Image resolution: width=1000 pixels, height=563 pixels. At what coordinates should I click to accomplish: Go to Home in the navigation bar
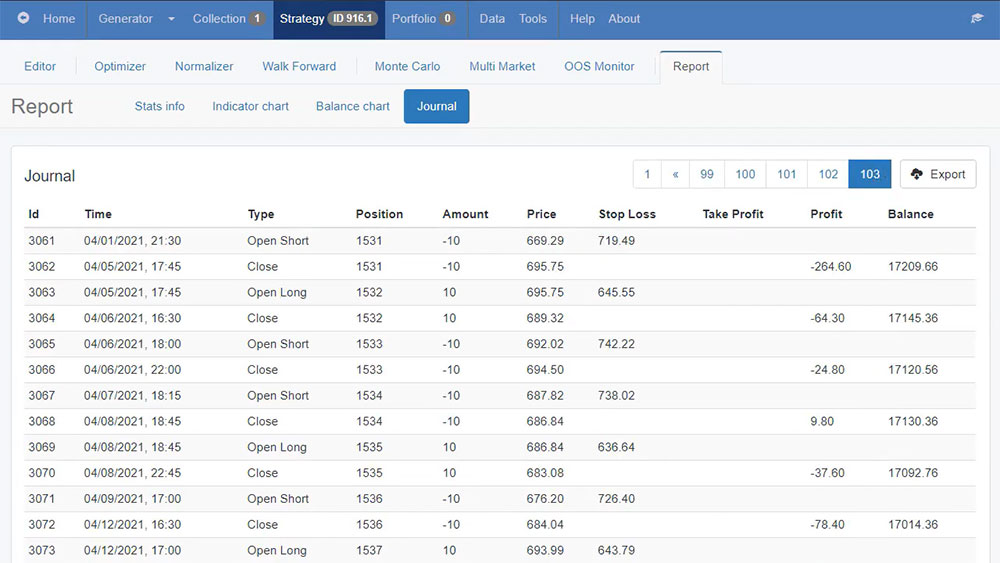pyautogui.click(x=59, y=19)
